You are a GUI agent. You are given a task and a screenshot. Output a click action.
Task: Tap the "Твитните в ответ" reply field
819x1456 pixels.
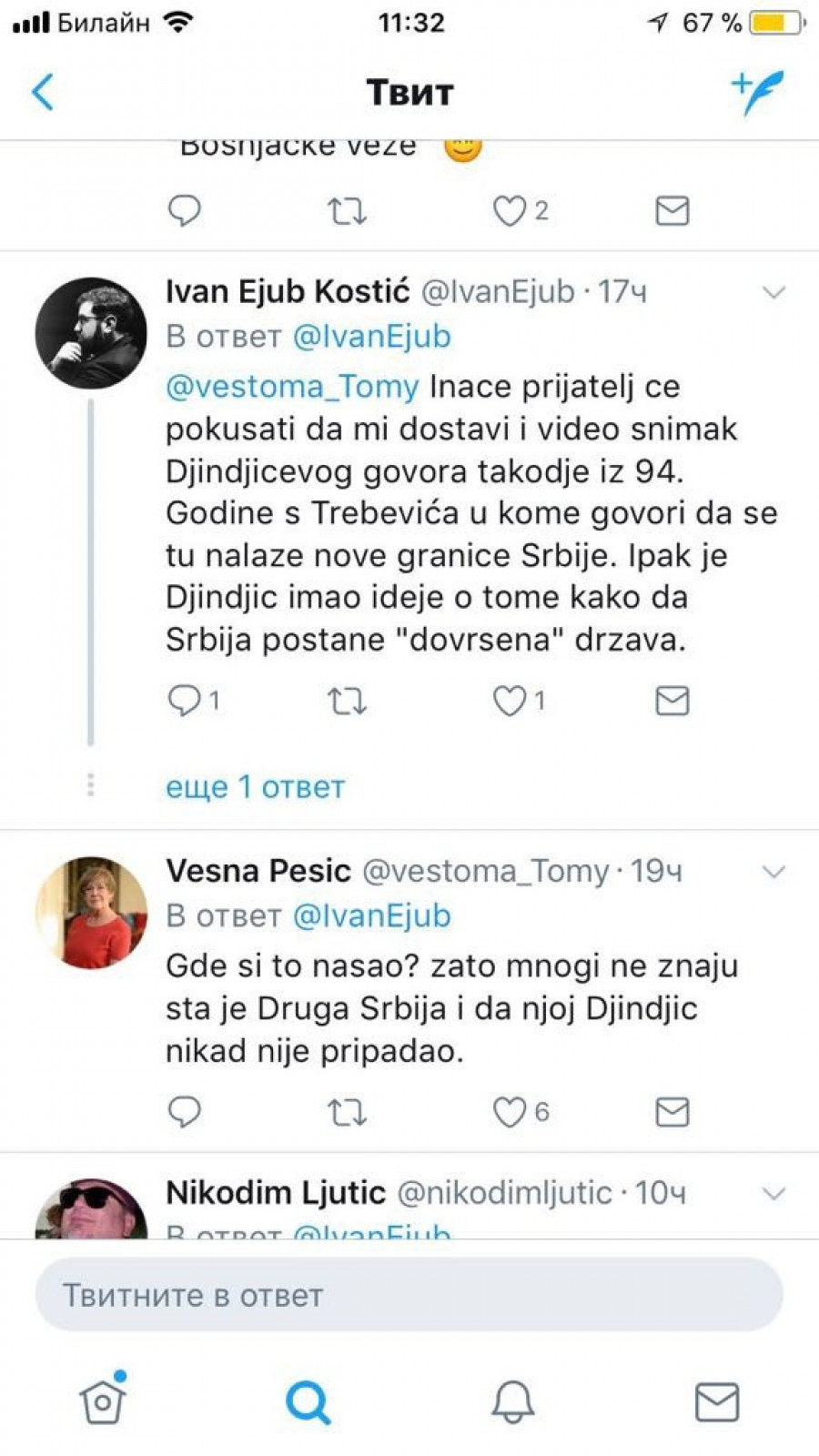tap(409, 1295)
